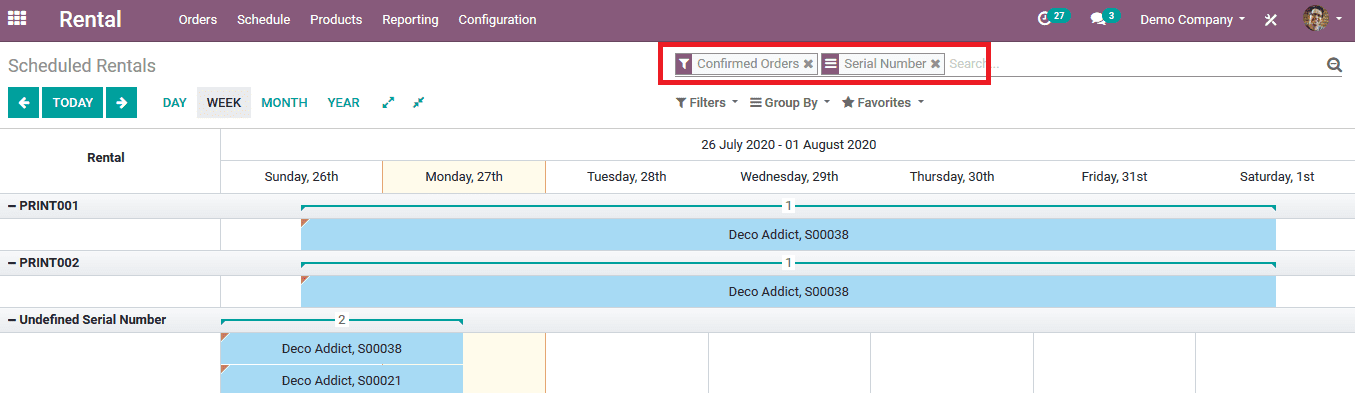Viewport: 1355px width, 393px height.
Task: Go to next week arrow
Action: point(121,102)
